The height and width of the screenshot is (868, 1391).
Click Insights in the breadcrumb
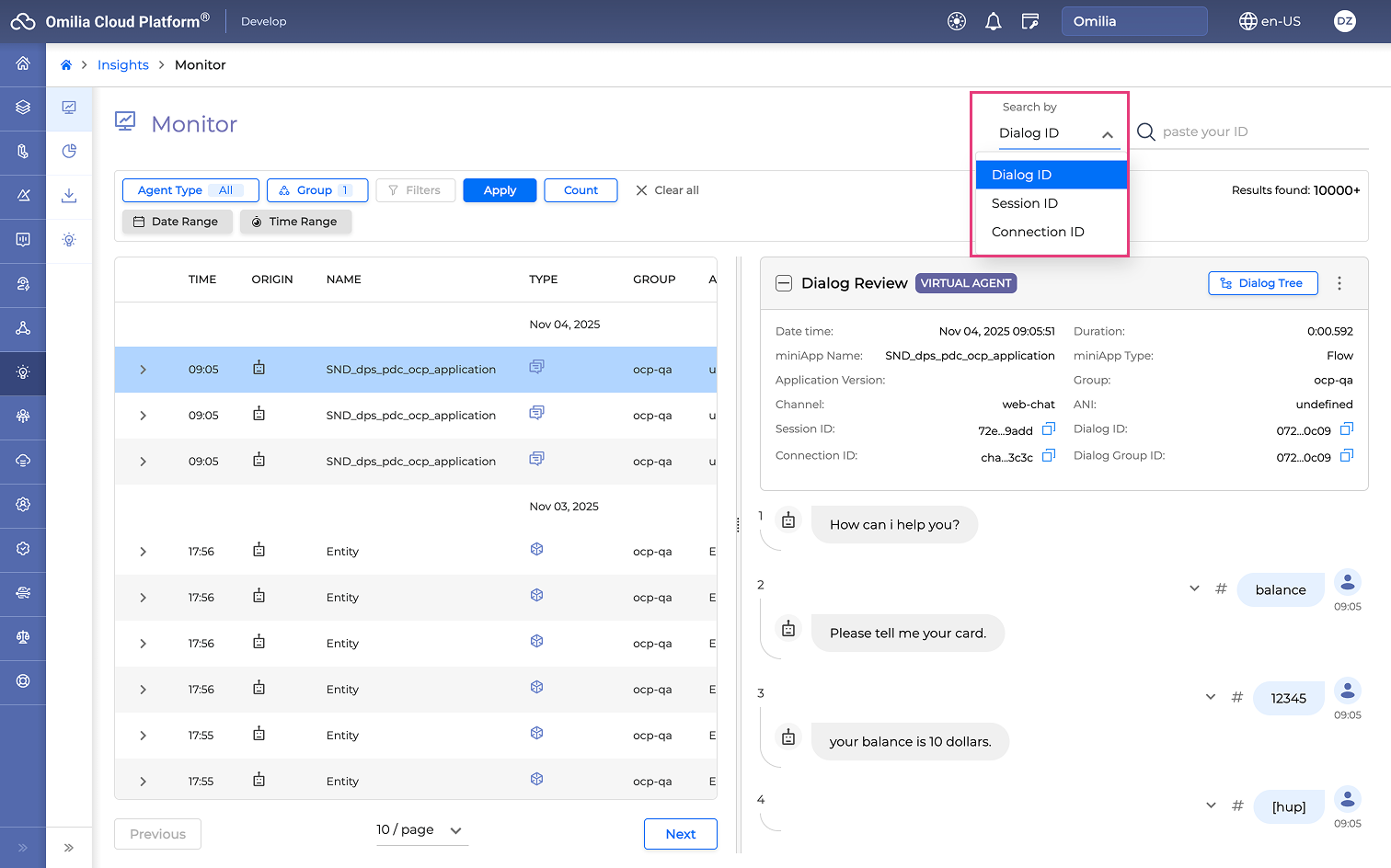123,65
